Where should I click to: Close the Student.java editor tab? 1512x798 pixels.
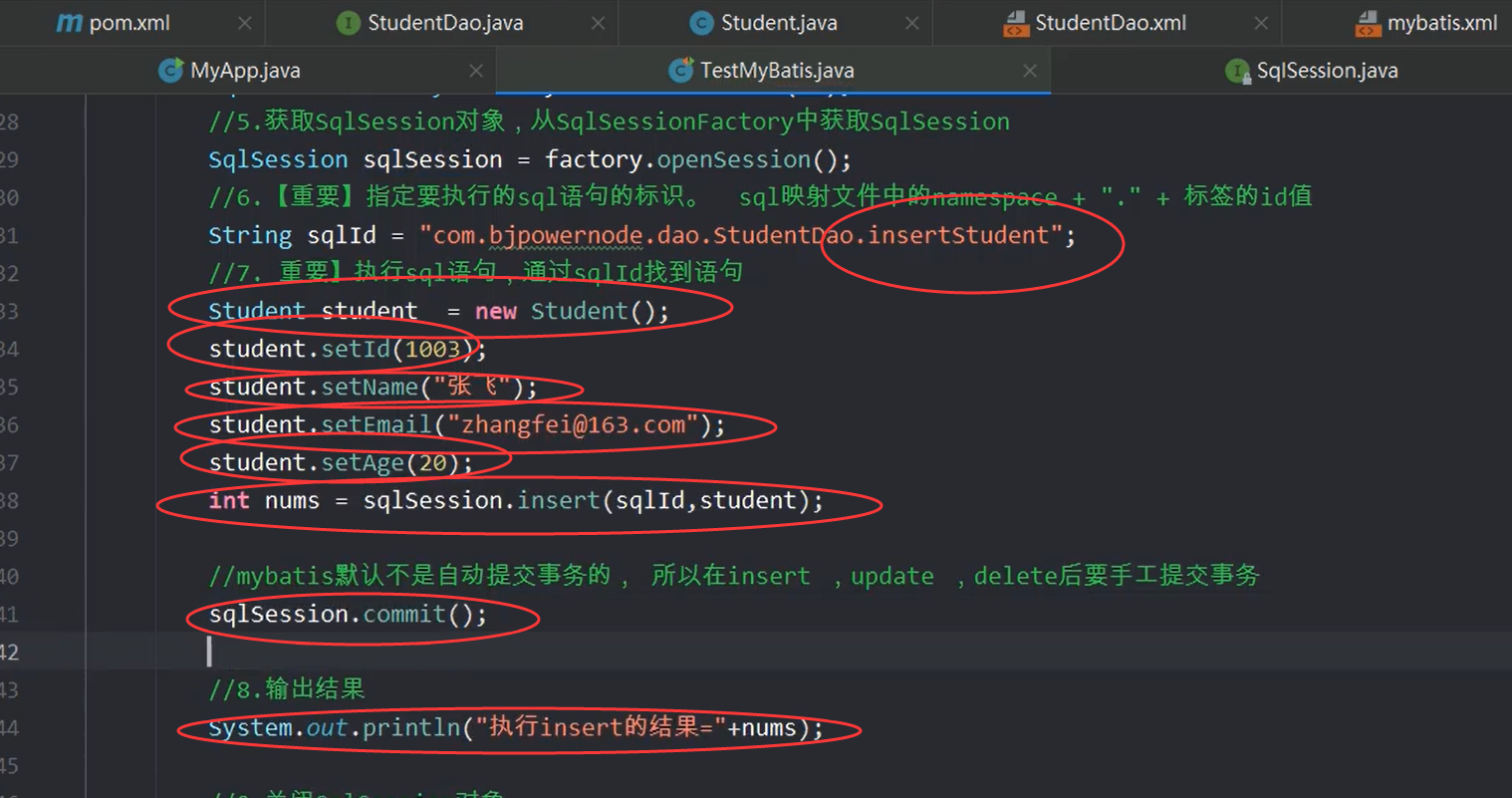[x=911, y=22]
